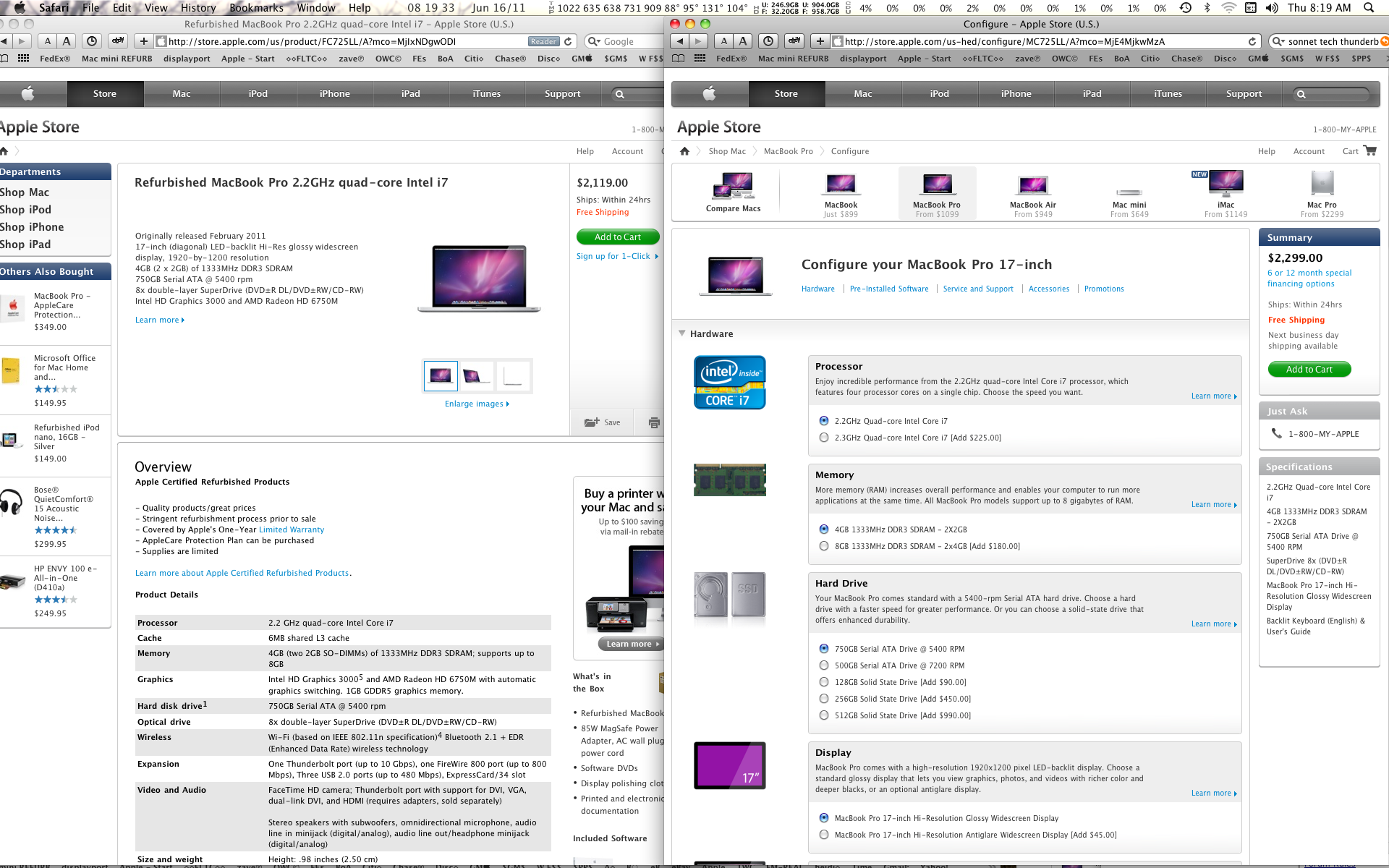1389x868 pixels.
Task: Expand Learn more in Processor section
Action: 1214,396
